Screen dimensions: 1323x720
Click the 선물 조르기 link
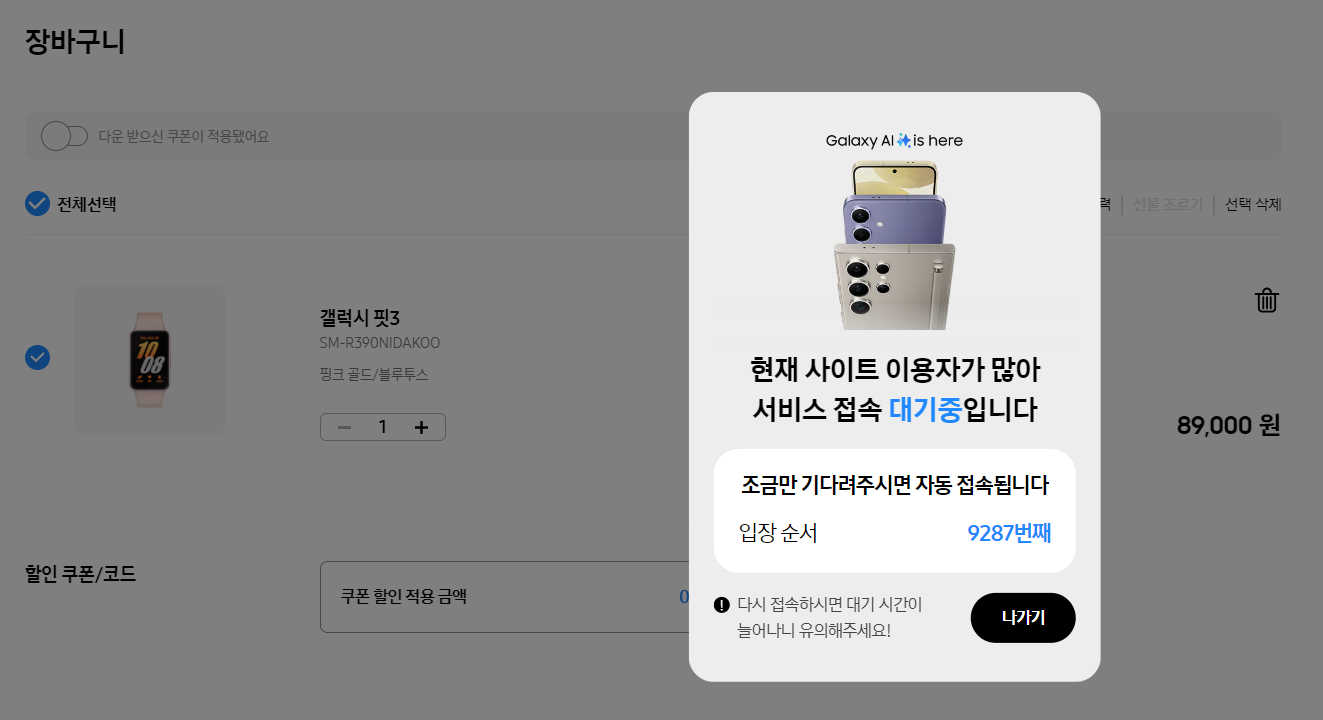[1168, 202]
